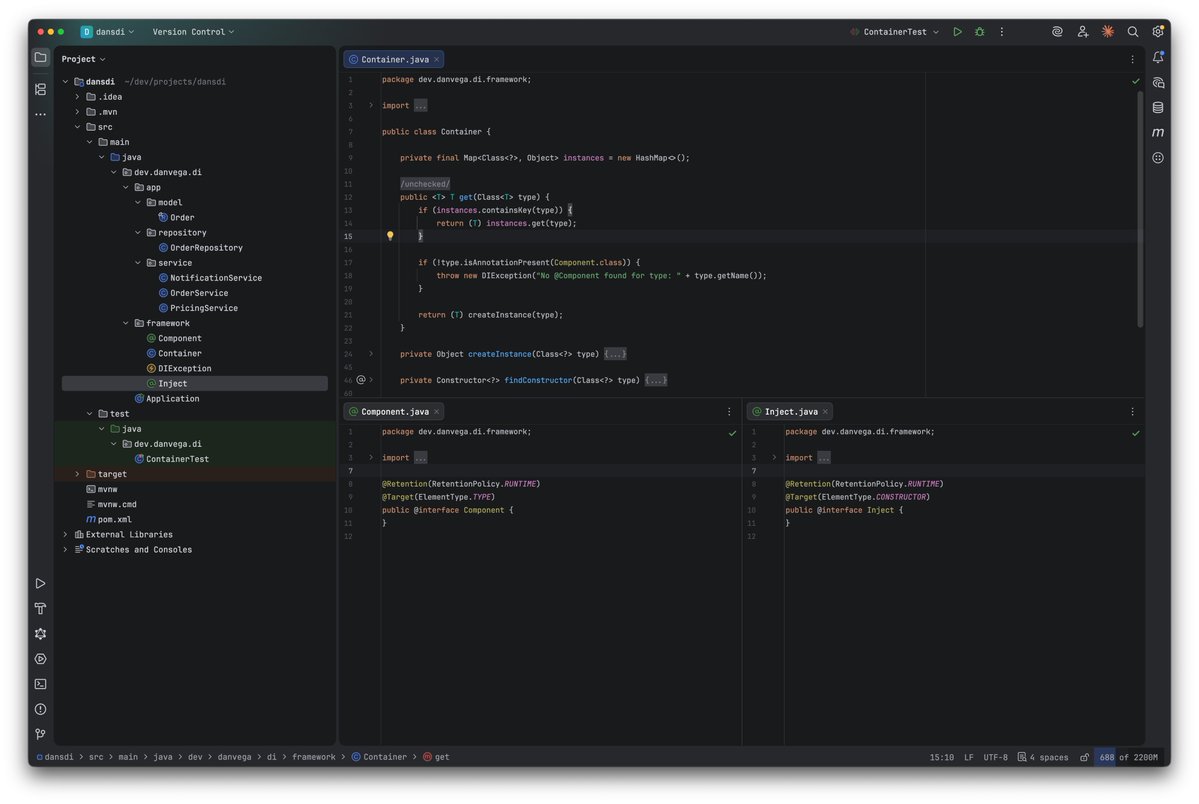Open the Project tool window folder icon
1199x804 pixels.
pyautogui.click(x=41, y=57)
